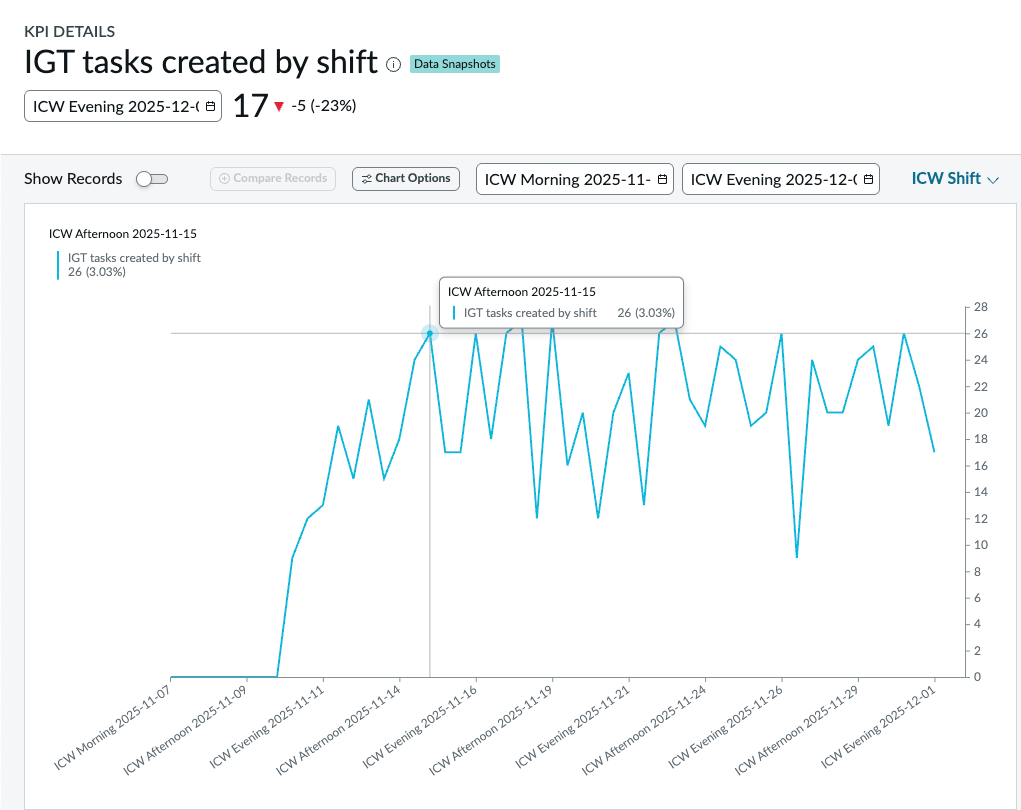Click the red downward trend arrow
This screenshot has height=810, width=1021.
pyautogui.click(x=279, y=106)
